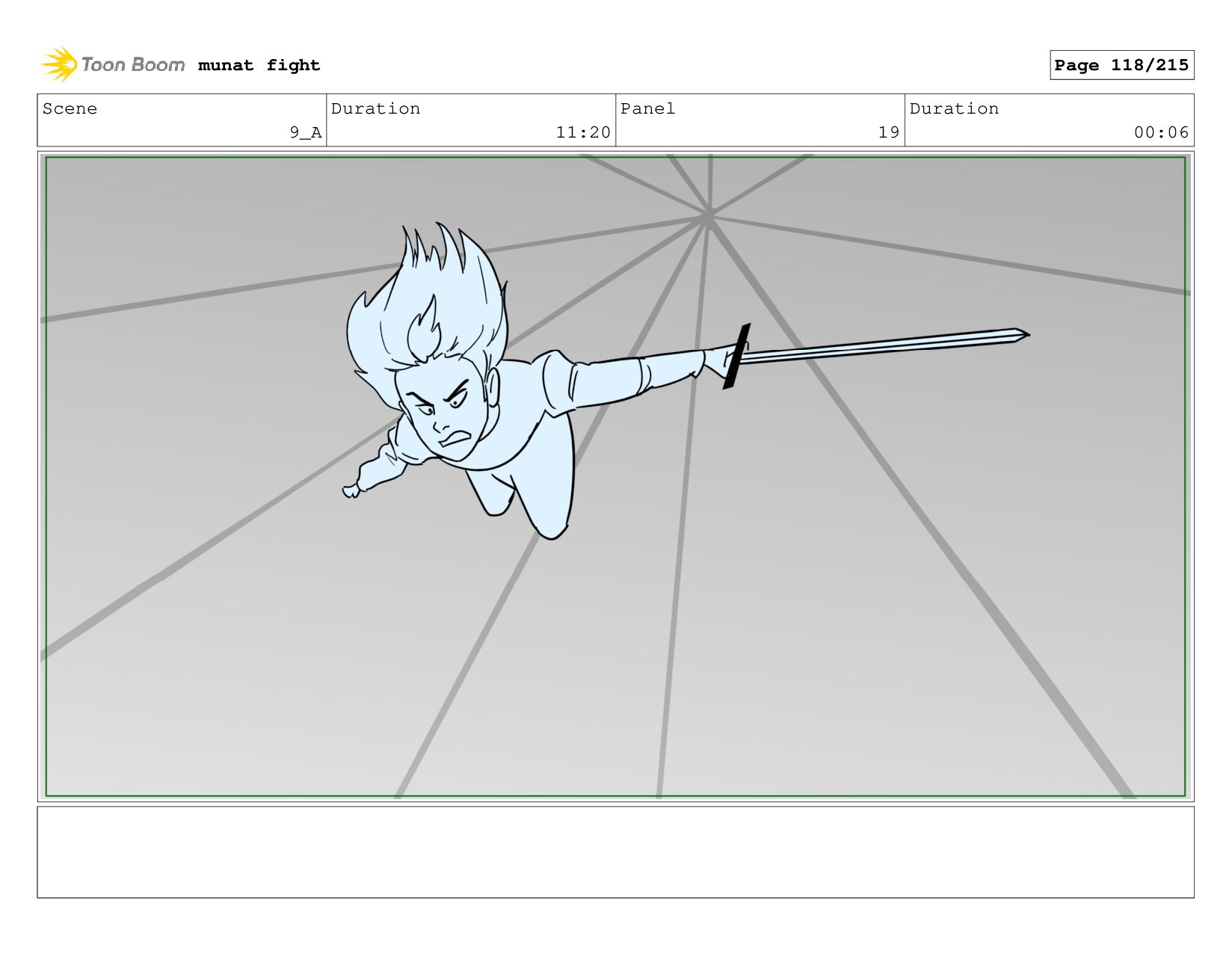Click the 'Page 118/215' page indicator
This screenshot has width=1232, height=954.
1121,65
